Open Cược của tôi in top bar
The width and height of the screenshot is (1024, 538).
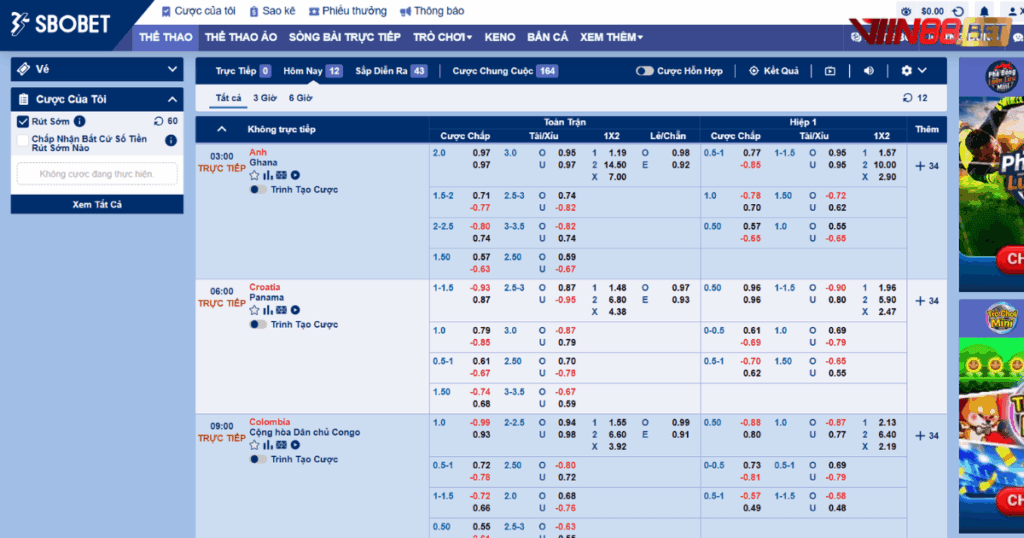199,11
